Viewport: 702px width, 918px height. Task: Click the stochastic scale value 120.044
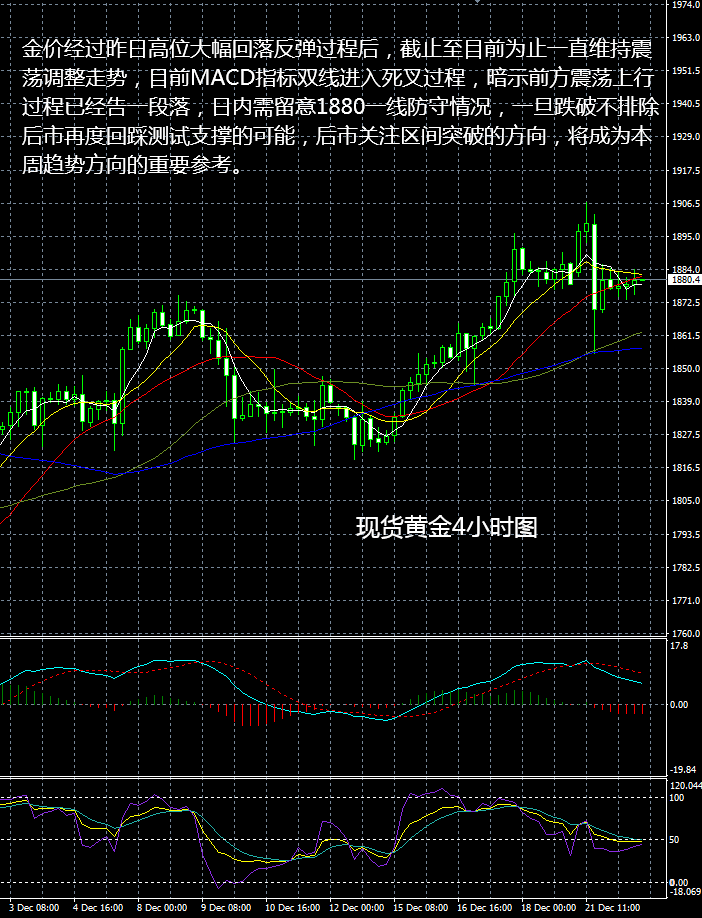[685, 786]
